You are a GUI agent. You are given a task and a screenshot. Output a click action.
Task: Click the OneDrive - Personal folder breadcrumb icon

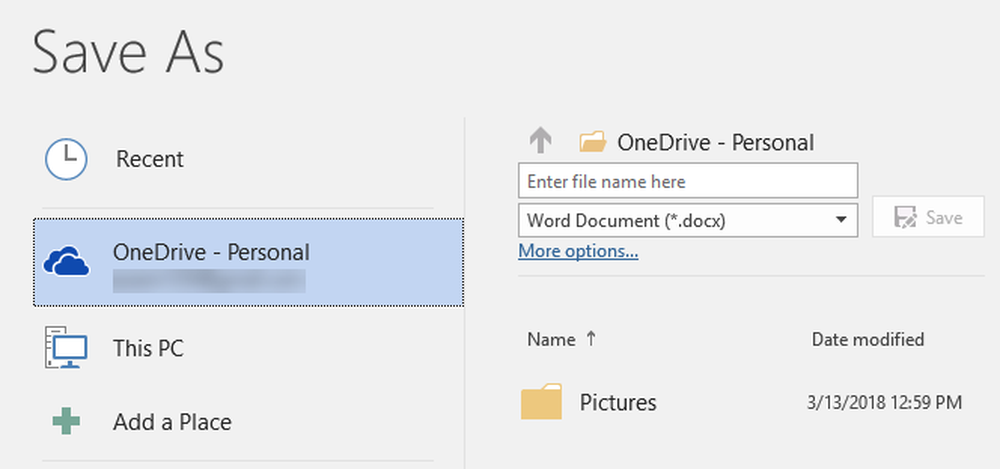[592, 142]
